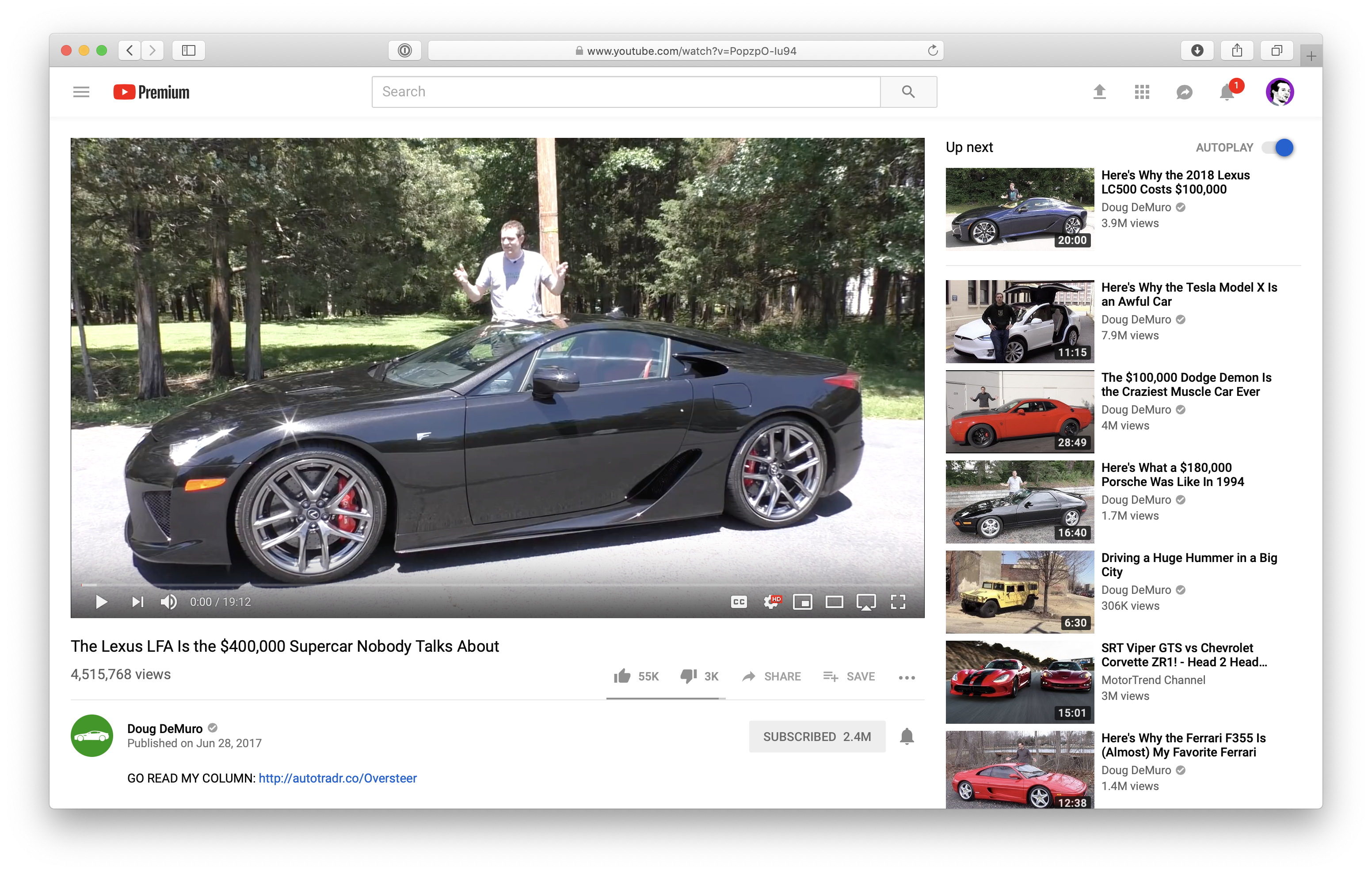The image size is (1372, 874).
Task: Open the YouTube apps grid
Action: click(1142, 92)
